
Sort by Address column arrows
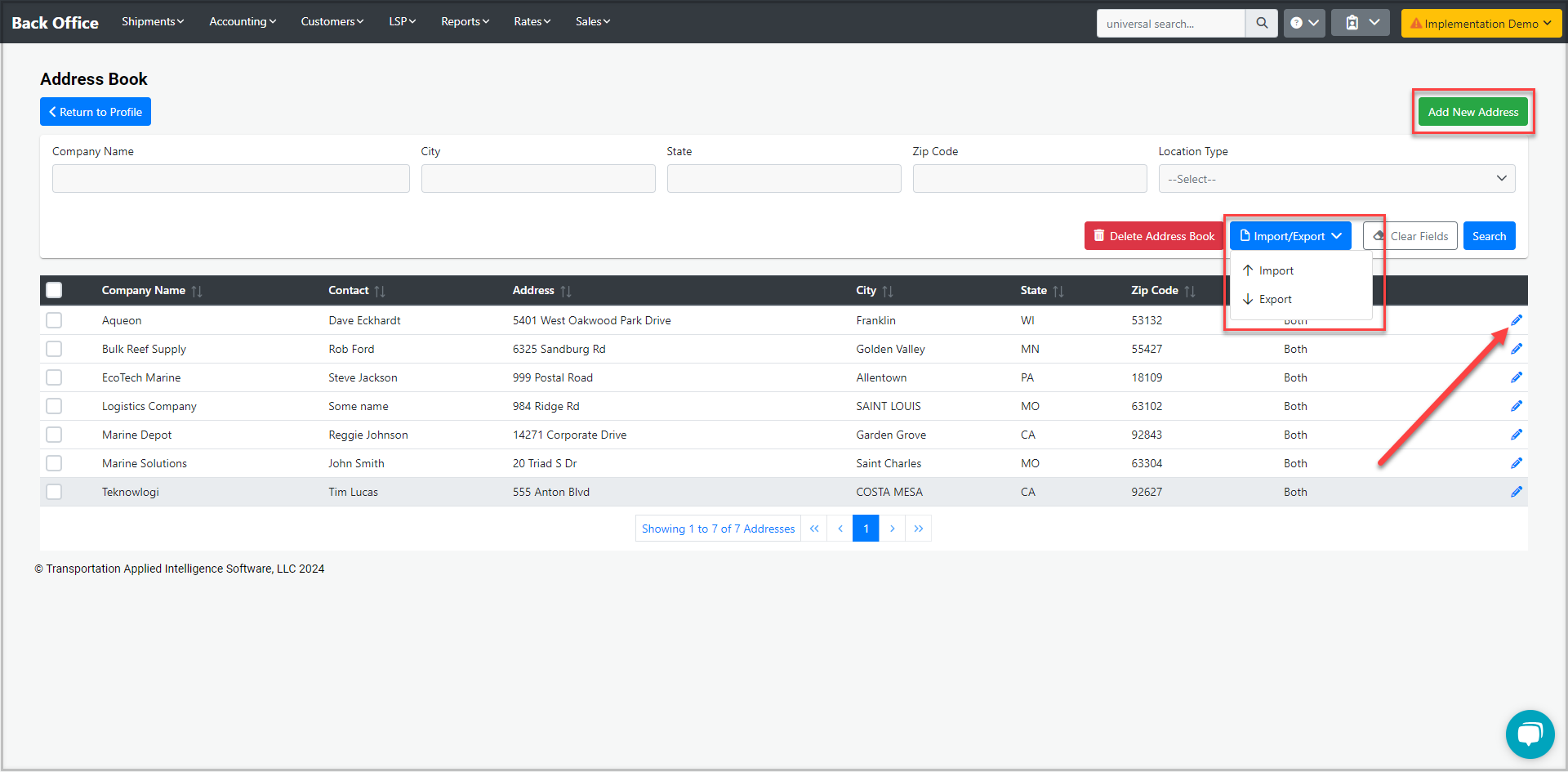[x=566, y=291]
